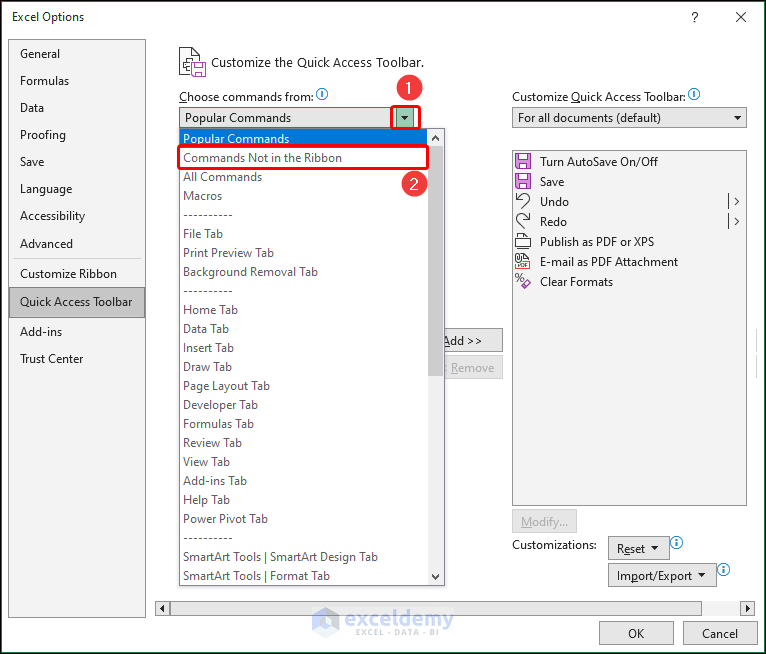Open the Data options category
This screenshot has height=654, width=766.
click(x=77, y=108)
